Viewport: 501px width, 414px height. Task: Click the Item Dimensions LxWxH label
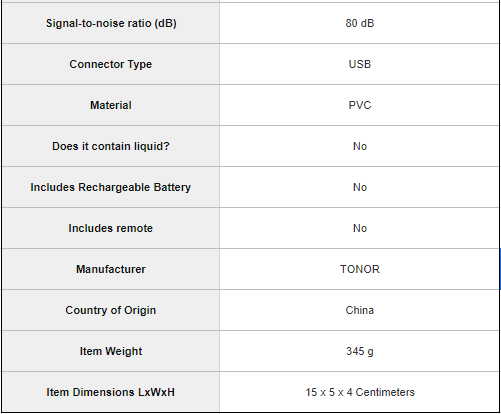point(111,392)
